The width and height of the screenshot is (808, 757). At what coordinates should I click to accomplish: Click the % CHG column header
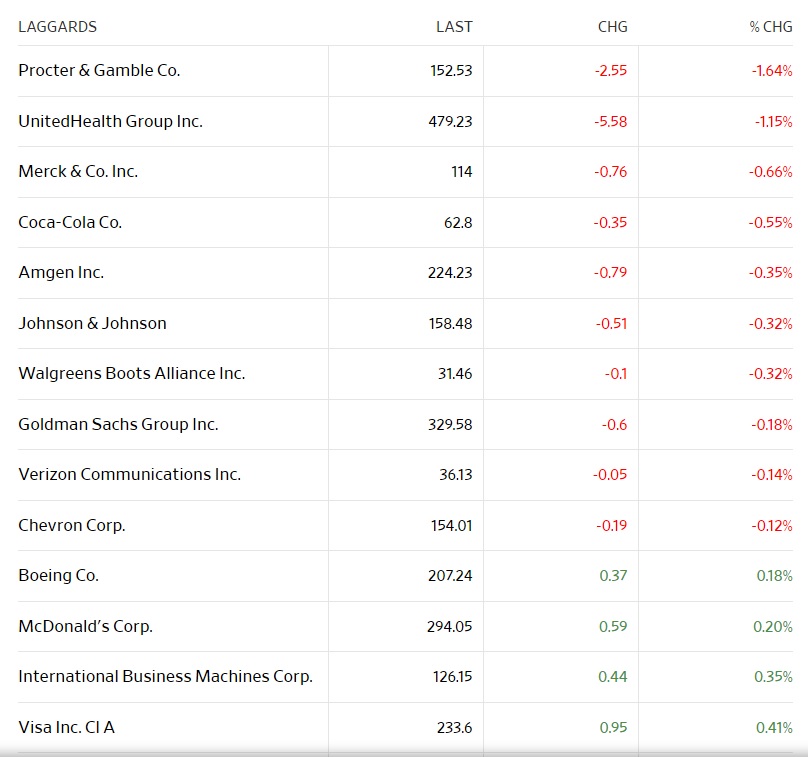(x=771, y=27)
